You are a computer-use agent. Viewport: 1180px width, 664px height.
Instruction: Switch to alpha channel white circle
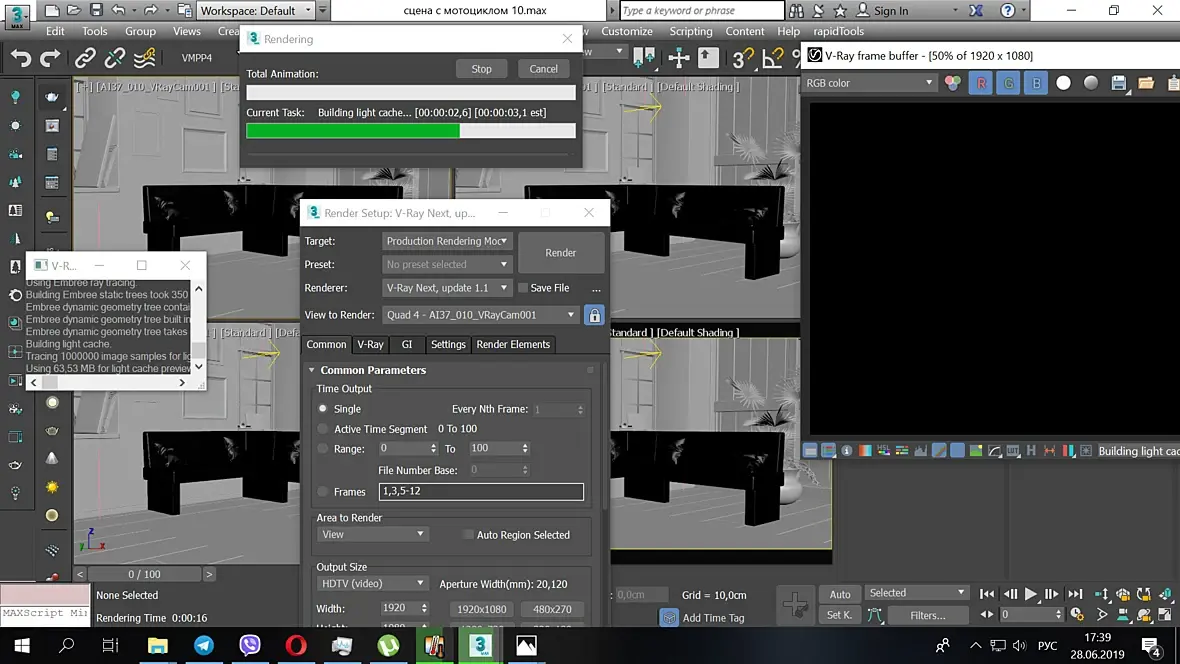coord(1063,84)
